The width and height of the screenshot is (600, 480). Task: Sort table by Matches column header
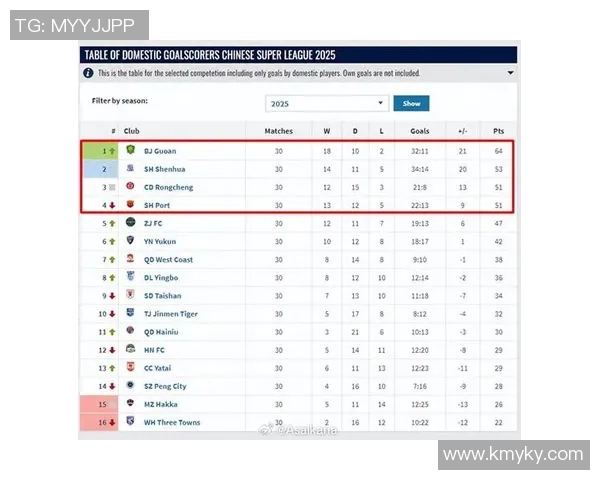click(279, 130)
